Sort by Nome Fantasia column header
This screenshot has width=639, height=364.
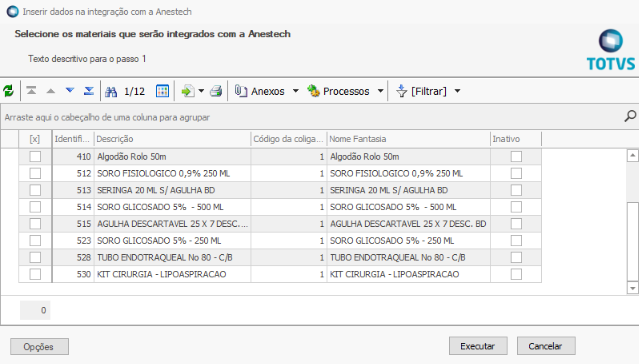pyautogui.click(x=409, y=139)
